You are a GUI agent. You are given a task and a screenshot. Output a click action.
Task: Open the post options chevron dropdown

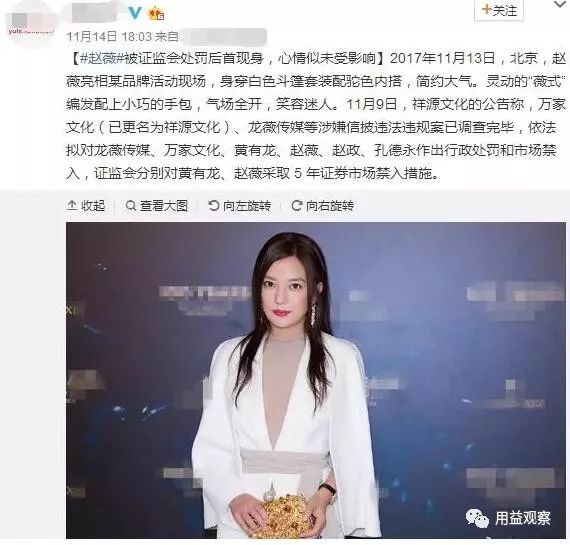pyautogui.click(x=560, y=4)
